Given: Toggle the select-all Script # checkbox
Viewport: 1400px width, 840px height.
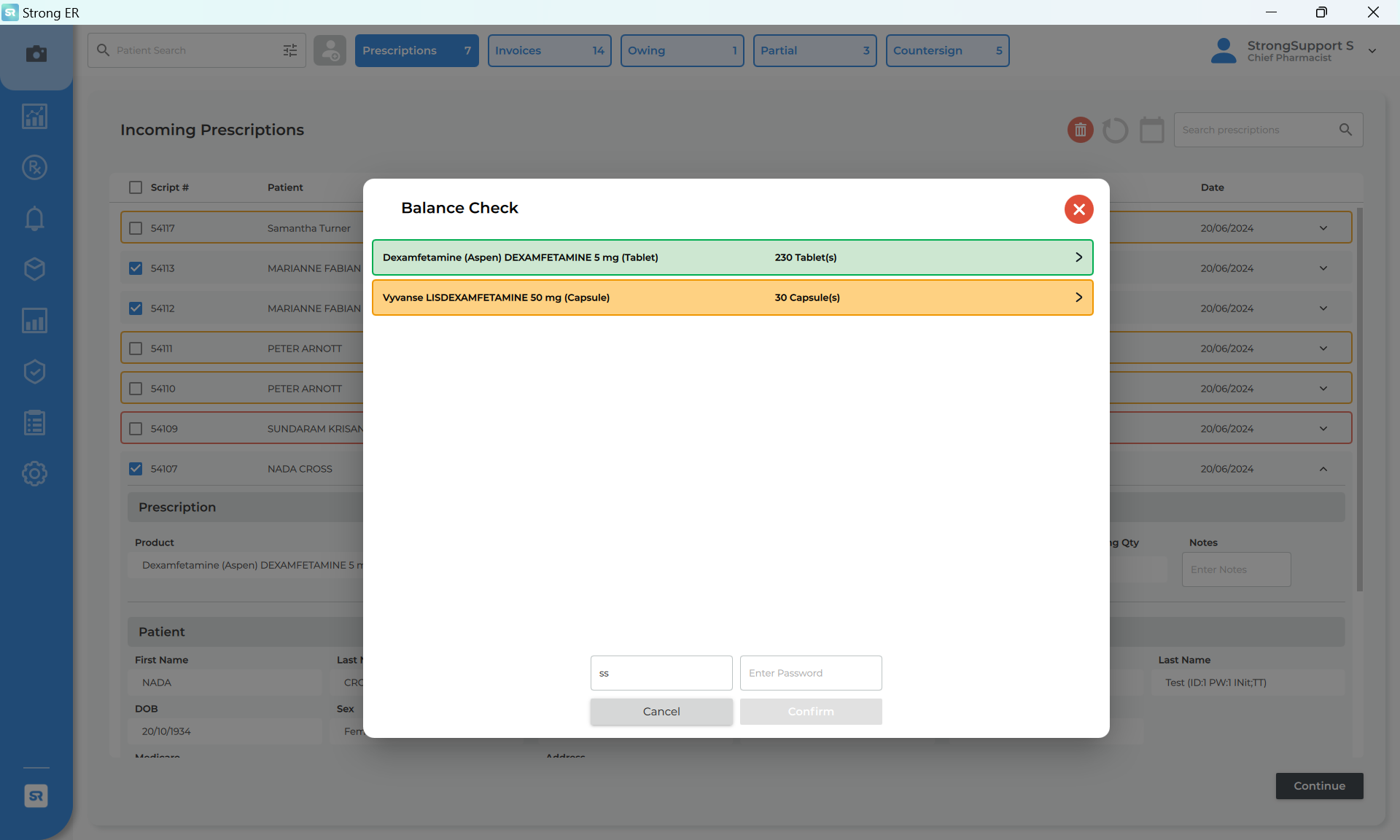Looking at the screenshot, I should [136, 187].
